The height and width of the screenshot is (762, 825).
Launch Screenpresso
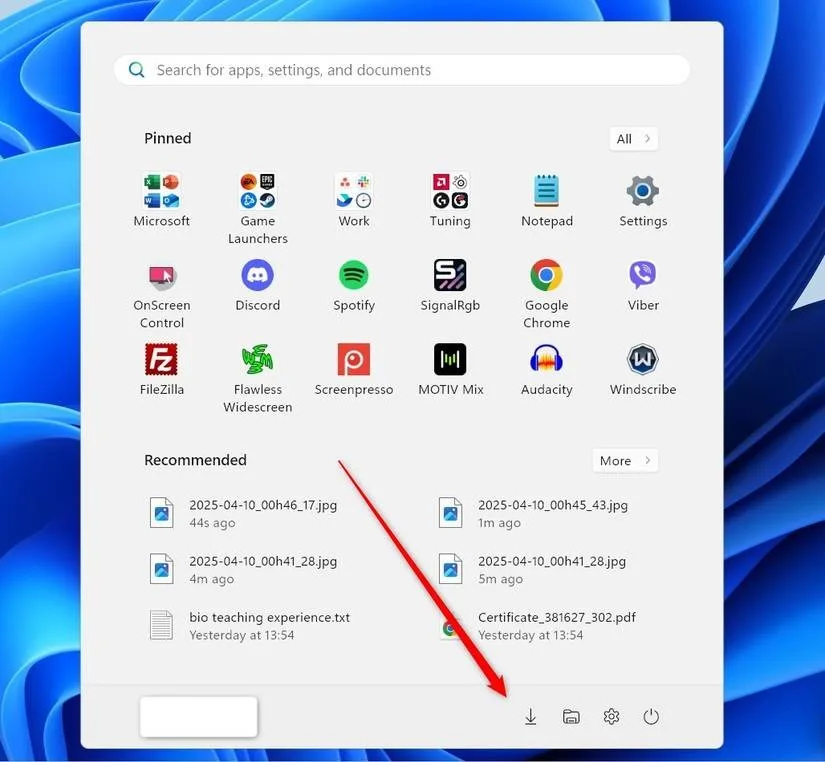click(x=354, y=369)
